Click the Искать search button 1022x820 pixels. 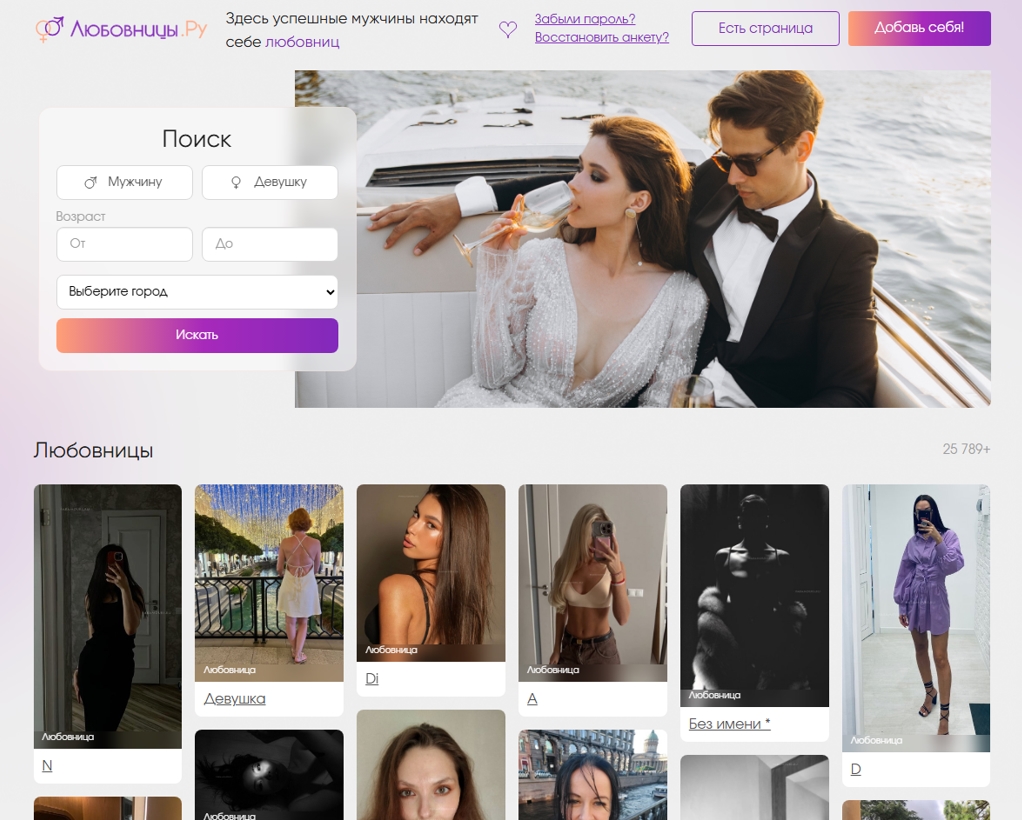point(197,335)
